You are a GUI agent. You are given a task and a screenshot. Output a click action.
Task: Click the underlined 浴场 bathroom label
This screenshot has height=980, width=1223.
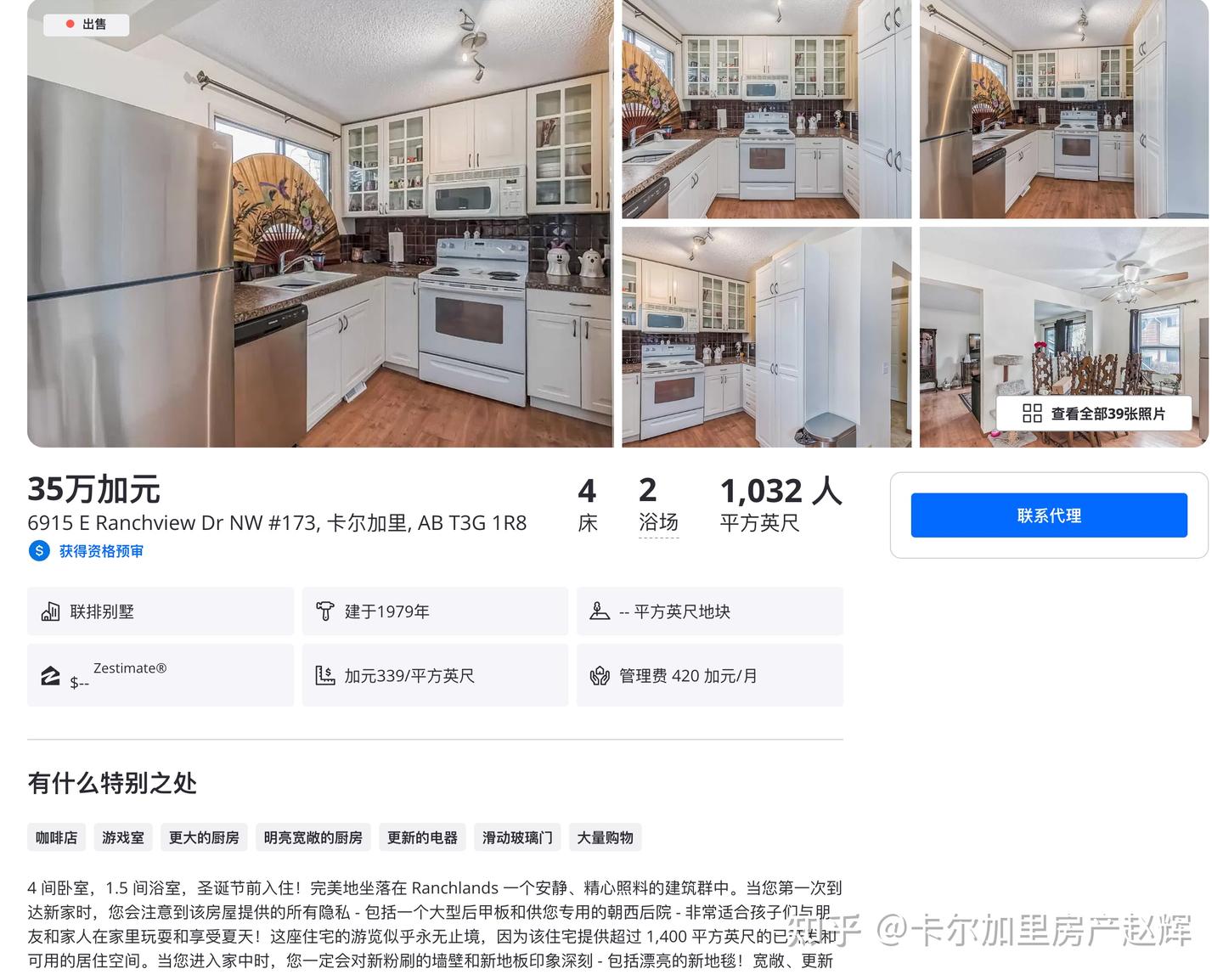tap(658, 522)
